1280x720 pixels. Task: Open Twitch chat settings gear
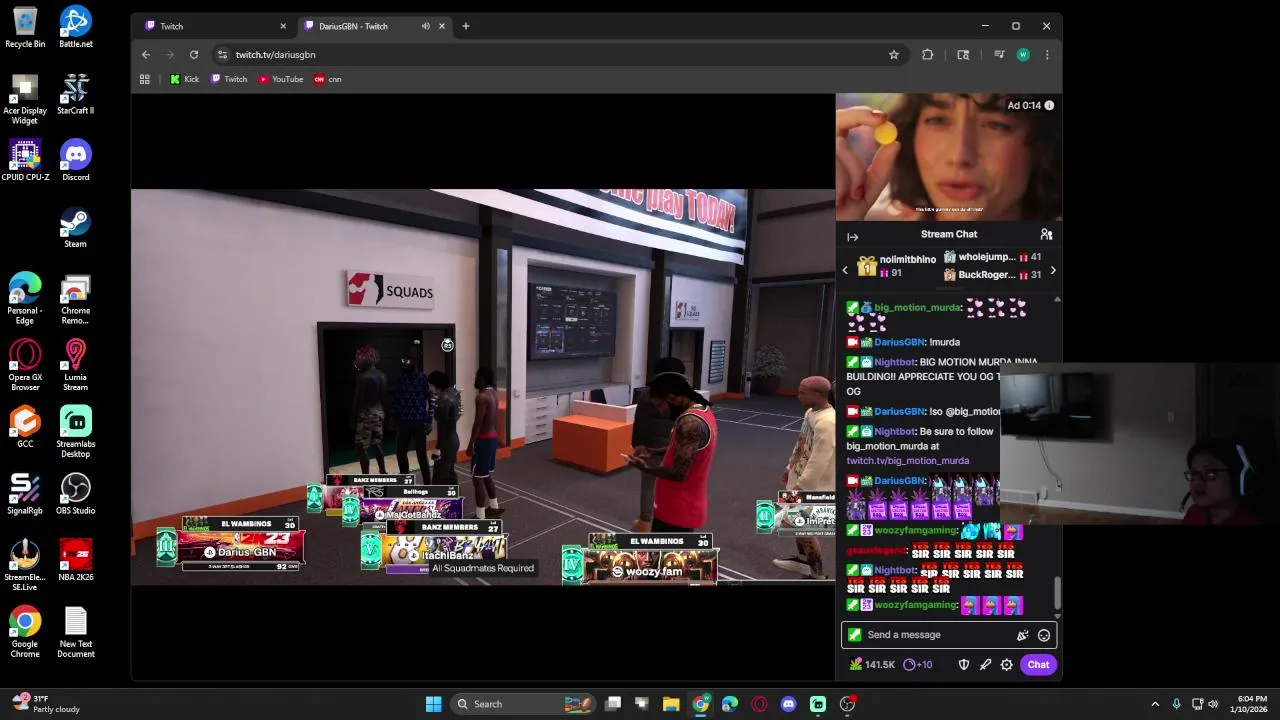click(x=1007, y=665)
